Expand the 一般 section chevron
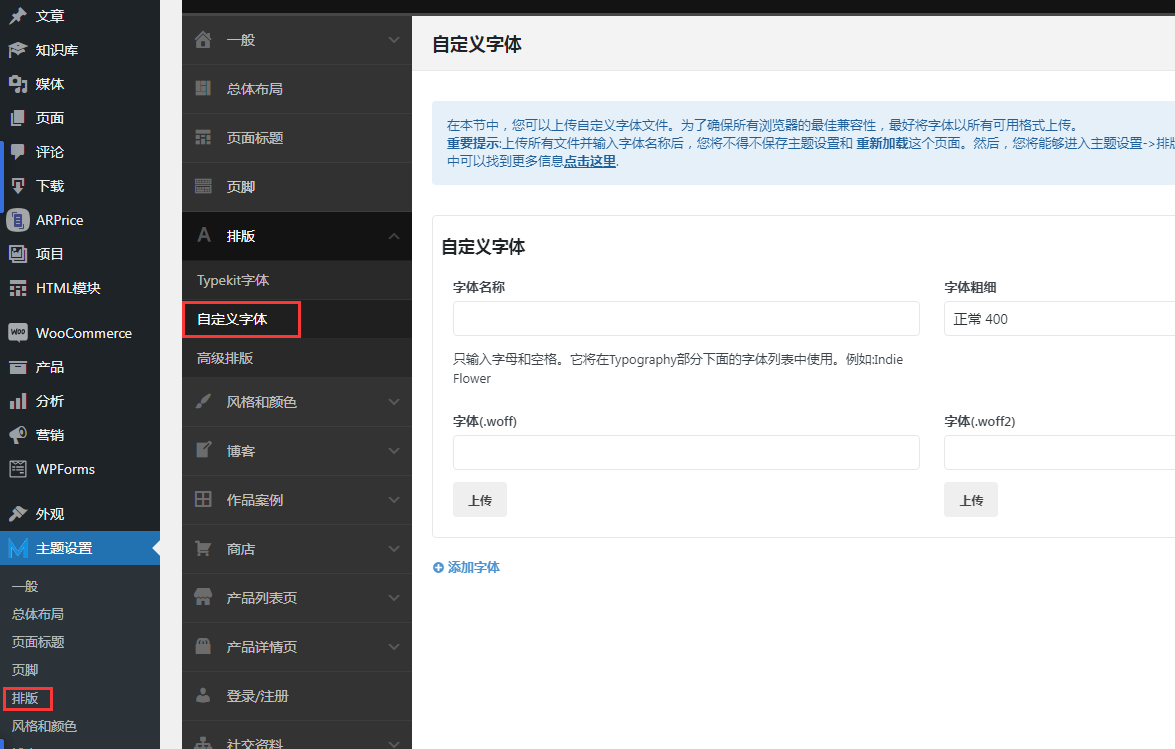 (x=394, y=40)
